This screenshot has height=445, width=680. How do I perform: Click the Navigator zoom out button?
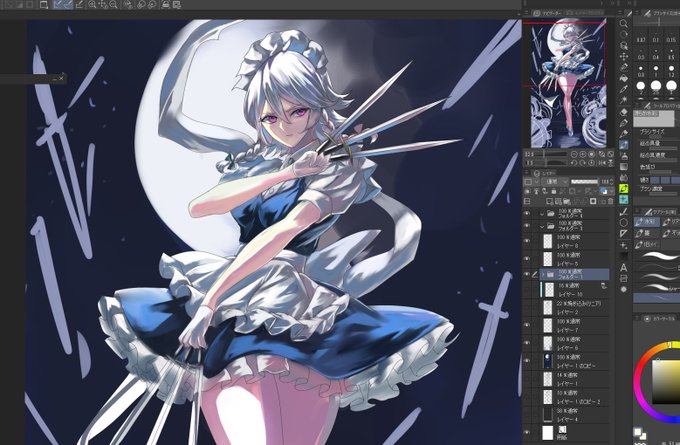pos(574,154)
